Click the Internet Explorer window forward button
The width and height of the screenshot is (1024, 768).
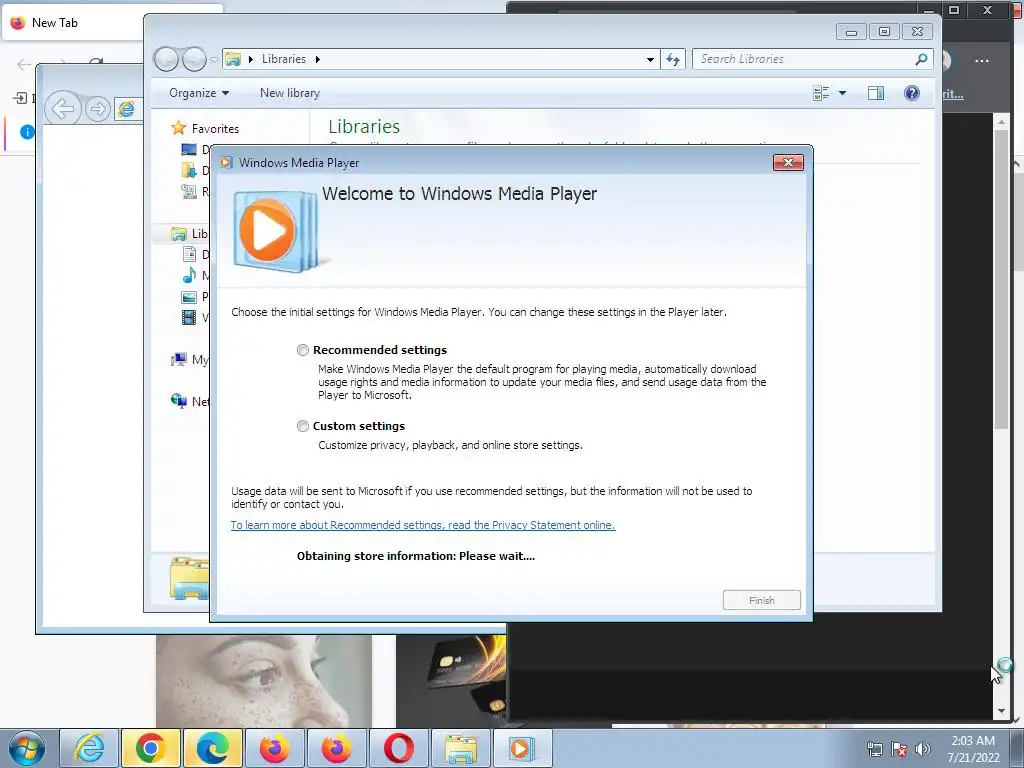97,108
